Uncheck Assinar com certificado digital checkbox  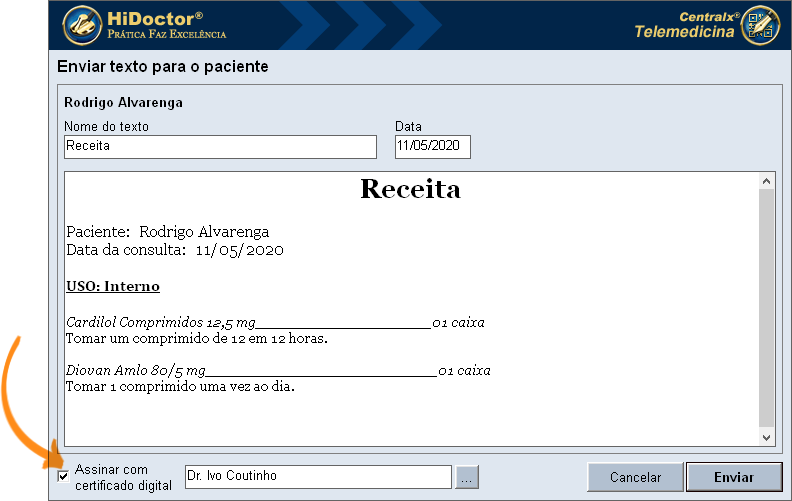pyautogui.click(x=63, y=476)
